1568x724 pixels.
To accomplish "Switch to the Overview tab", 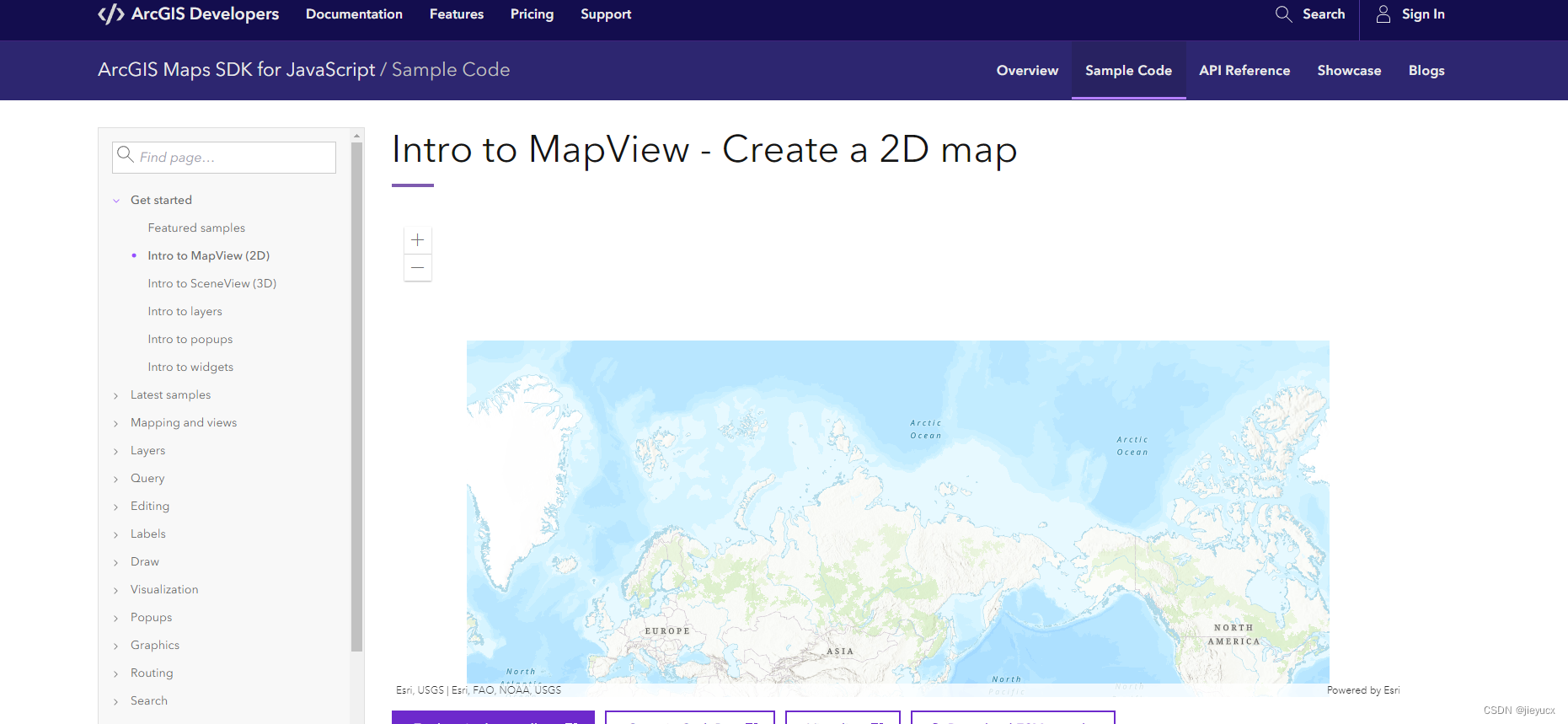I will pos(1027,71).
